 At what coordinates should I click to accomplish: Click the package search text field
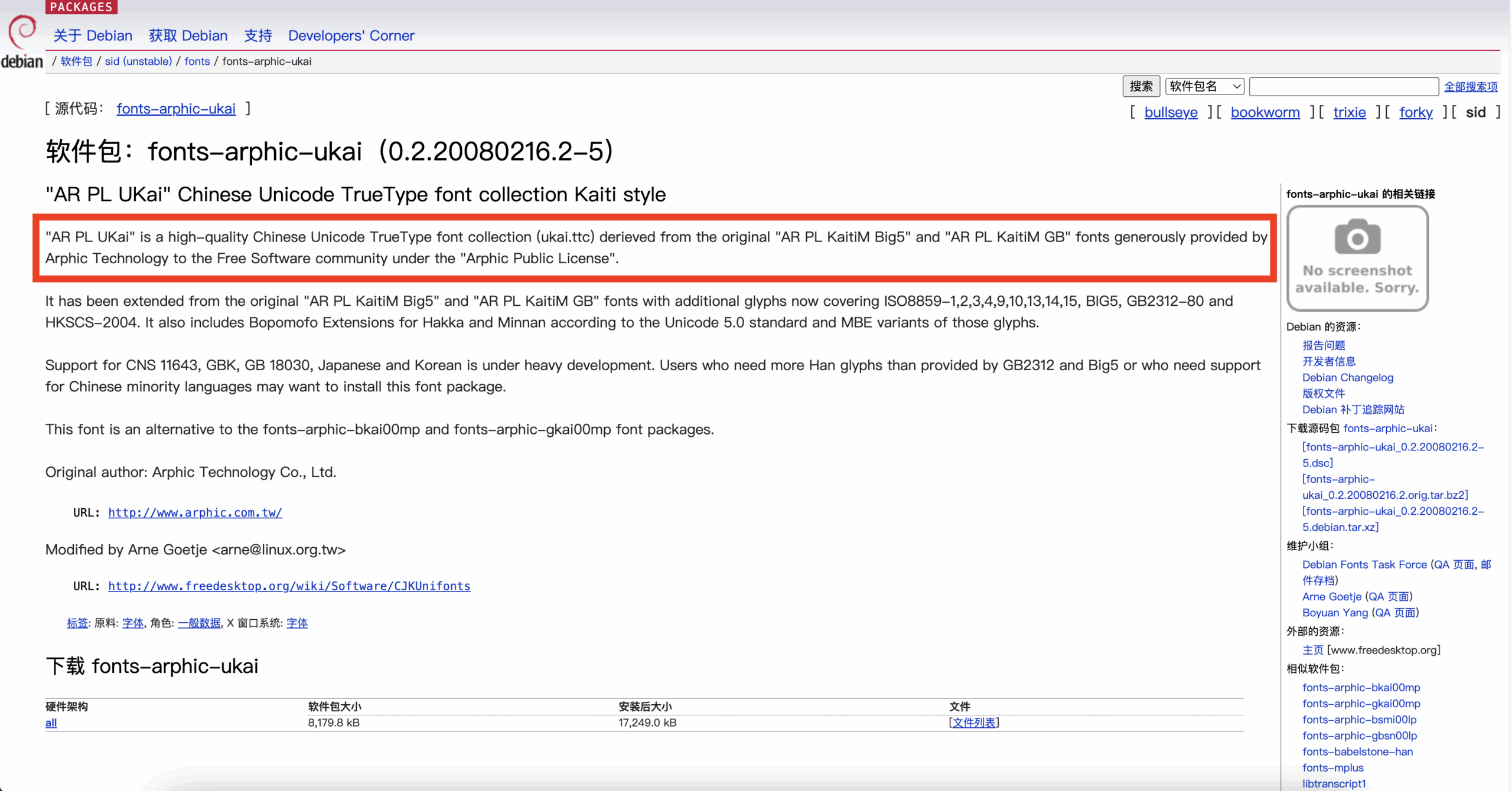click(x=1343, y=87)
